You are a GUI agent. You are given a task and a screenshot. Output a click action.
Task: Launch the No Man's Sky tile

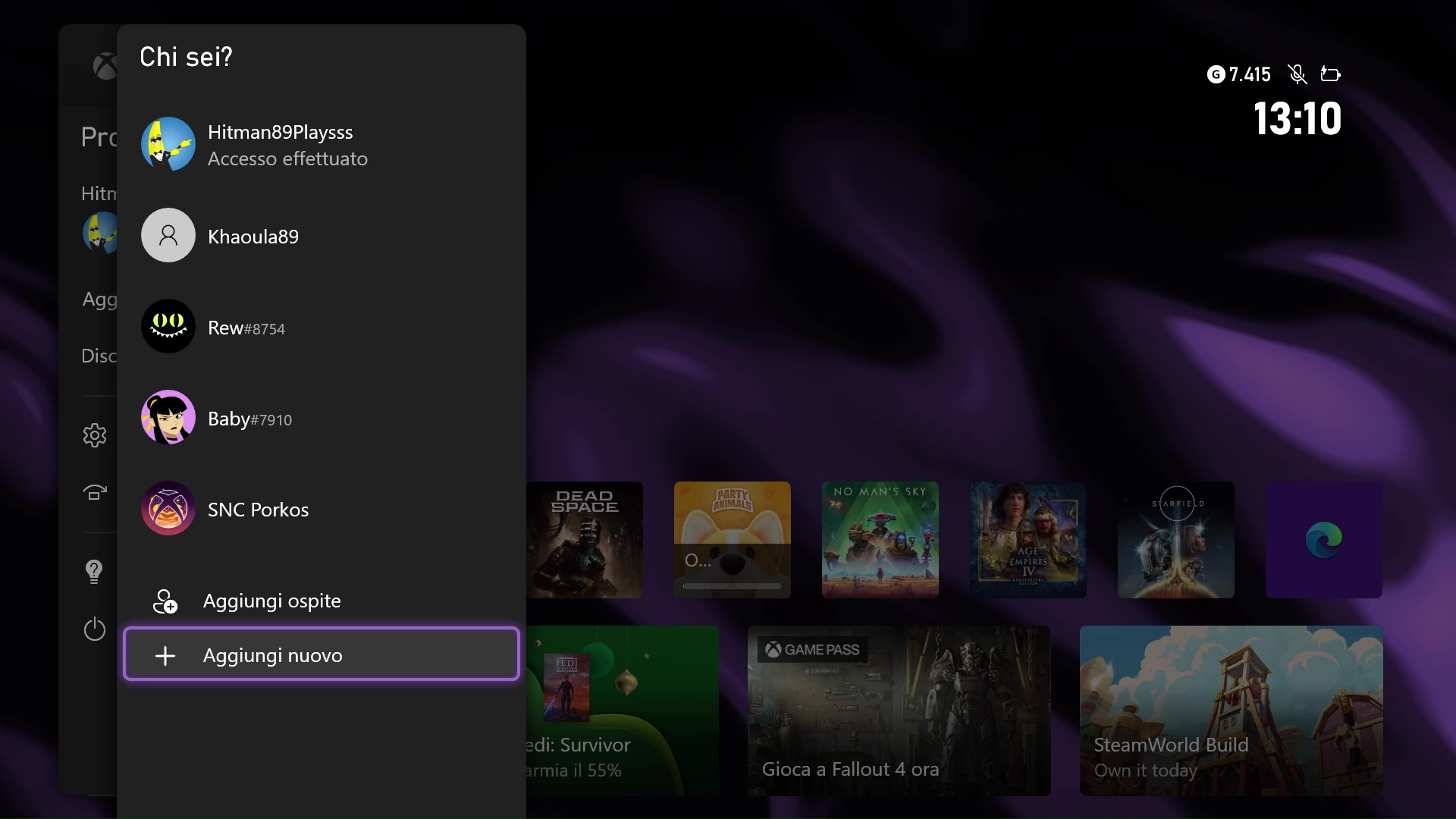tap(880, 540)
